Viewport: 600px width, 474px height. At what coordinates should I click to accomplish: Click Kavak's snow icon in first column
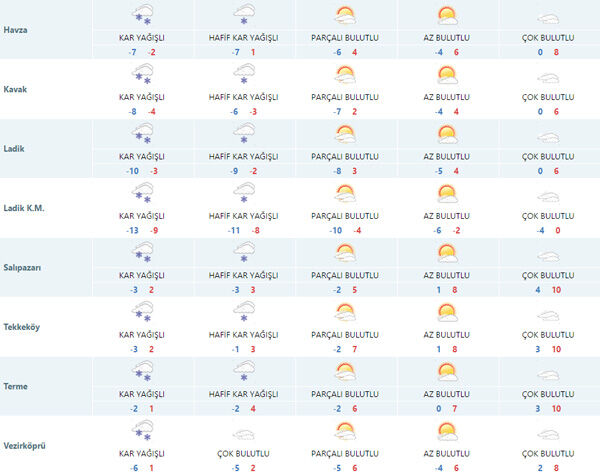pos(142,74)
